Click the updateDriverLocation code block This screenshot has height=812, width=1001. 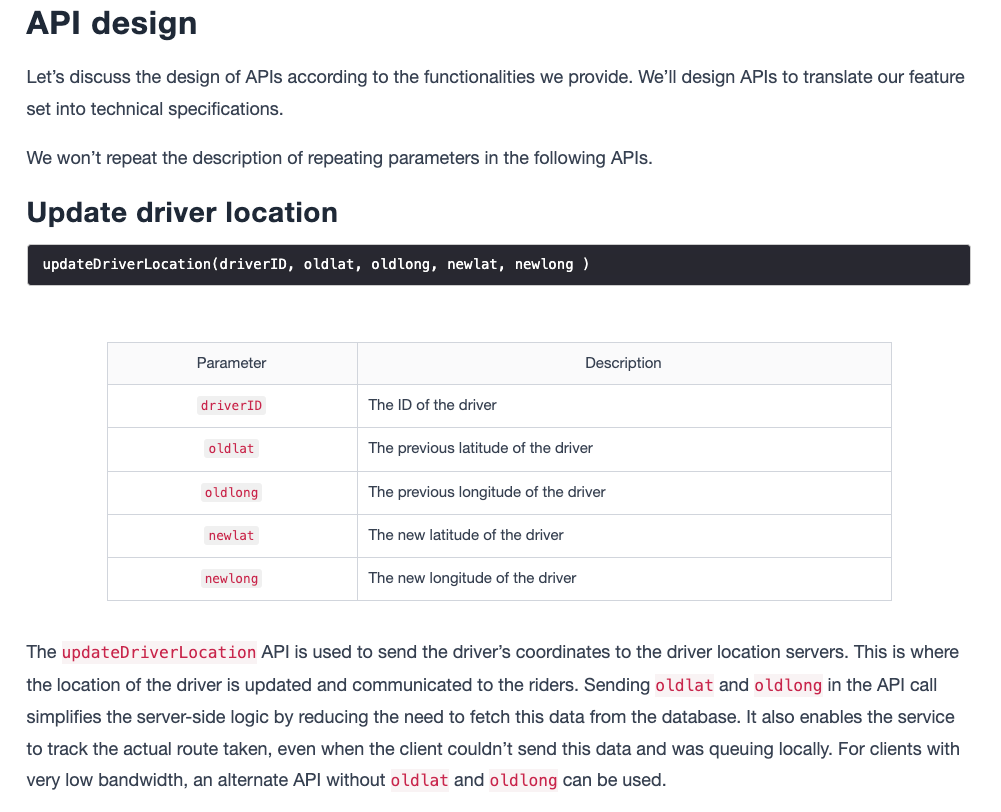pyautogui.click(x=499, y=264)
